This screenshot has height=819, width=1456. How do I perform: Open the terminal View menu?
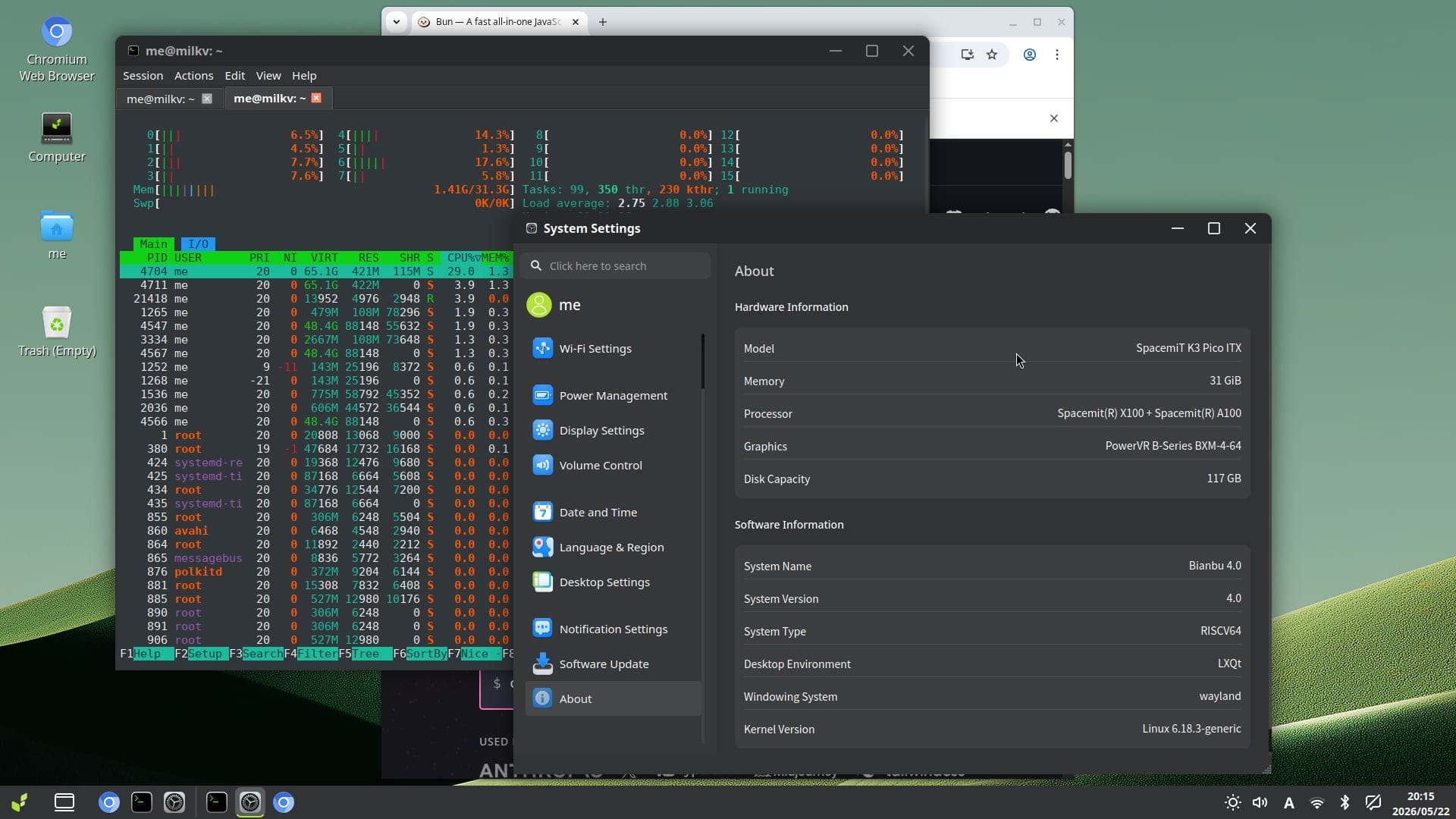[x=268, y=76]
